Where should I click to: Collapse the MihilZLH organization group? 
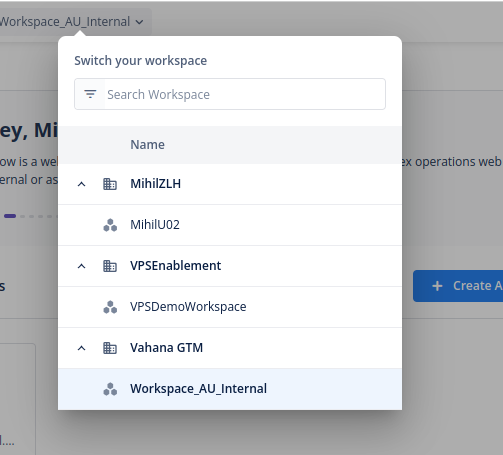pos(81,184)
